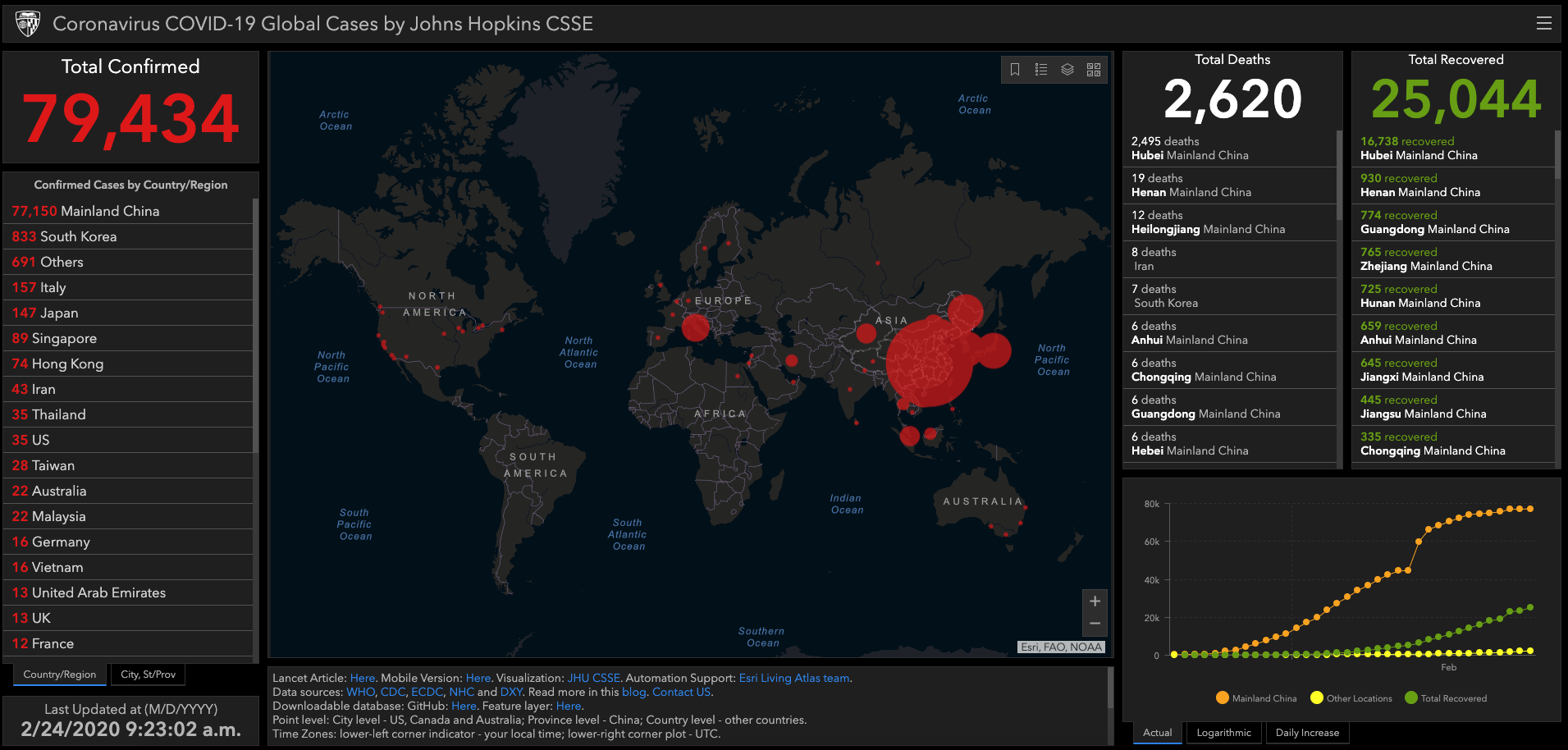Zoom in on the map

[x=1095, y=601]
